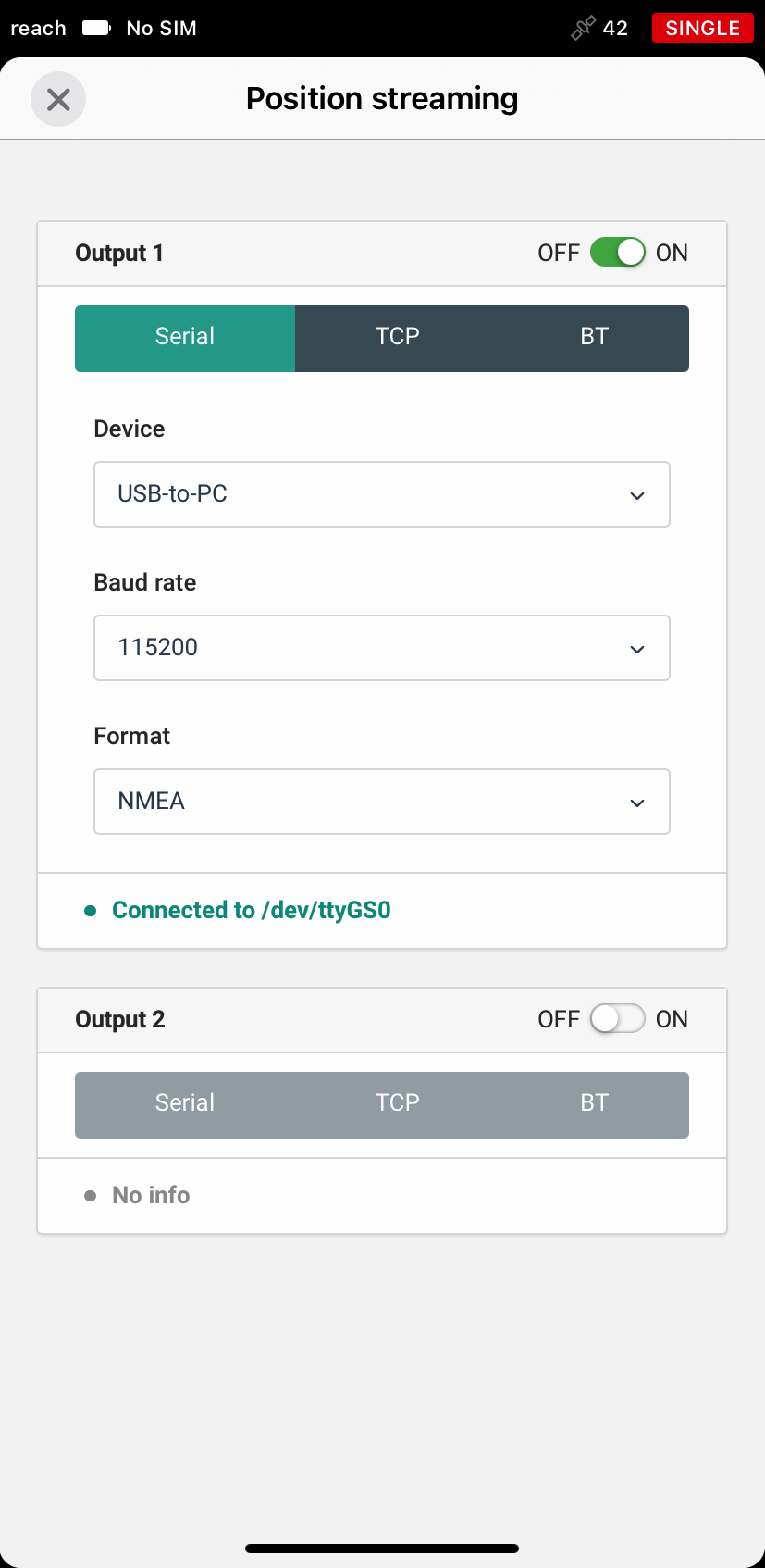Turn off the Output 1 toggle

click(618, 252)
